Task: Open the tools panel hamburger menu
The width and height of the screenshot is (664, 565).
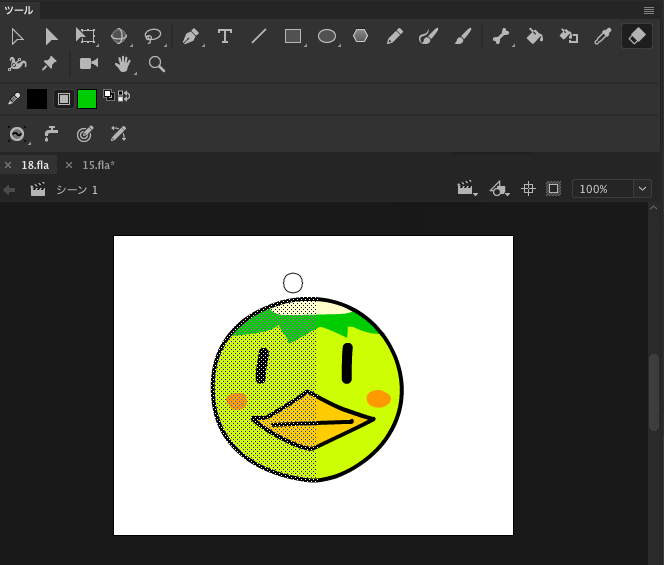Action: 649,11
